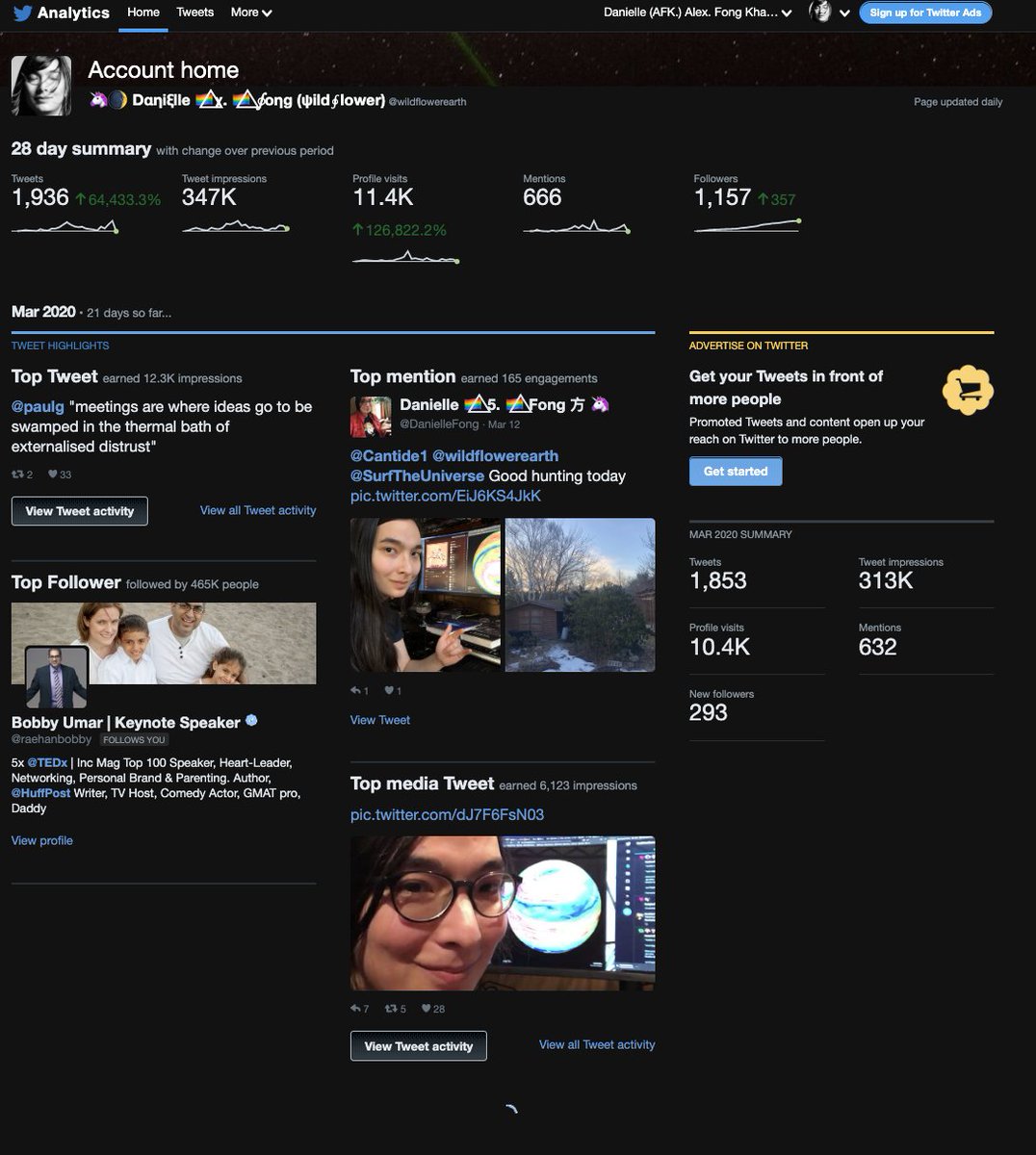Click the @Cantide1 mention
The image size is (1036, 1155).
(x=389, y=455)
